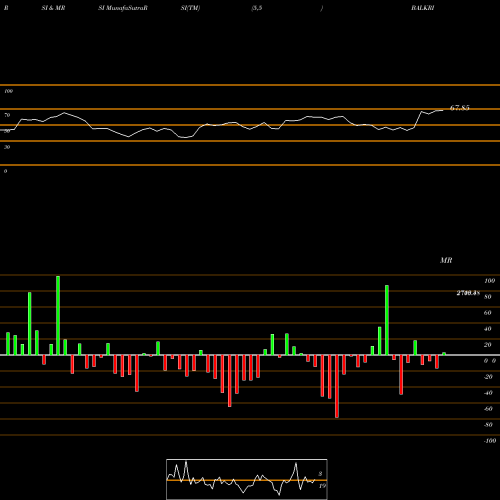Click the "SI MunafaSutraR" header label
This screenshot has height=500, width=500.
pos(123,8)
